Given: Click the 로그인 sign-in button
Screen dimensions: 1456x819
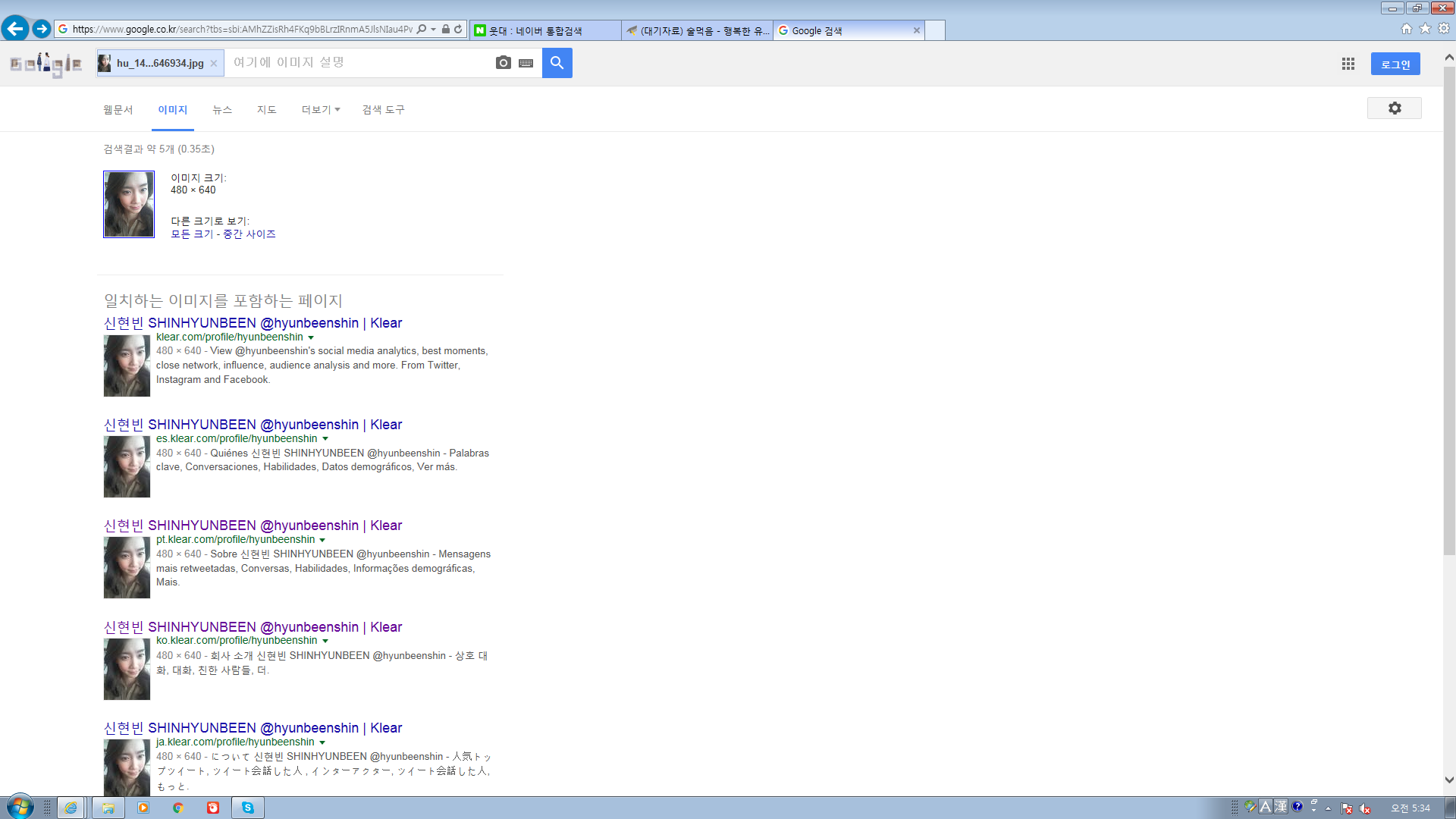Looking at the screenshot, I should (1395, 64).
